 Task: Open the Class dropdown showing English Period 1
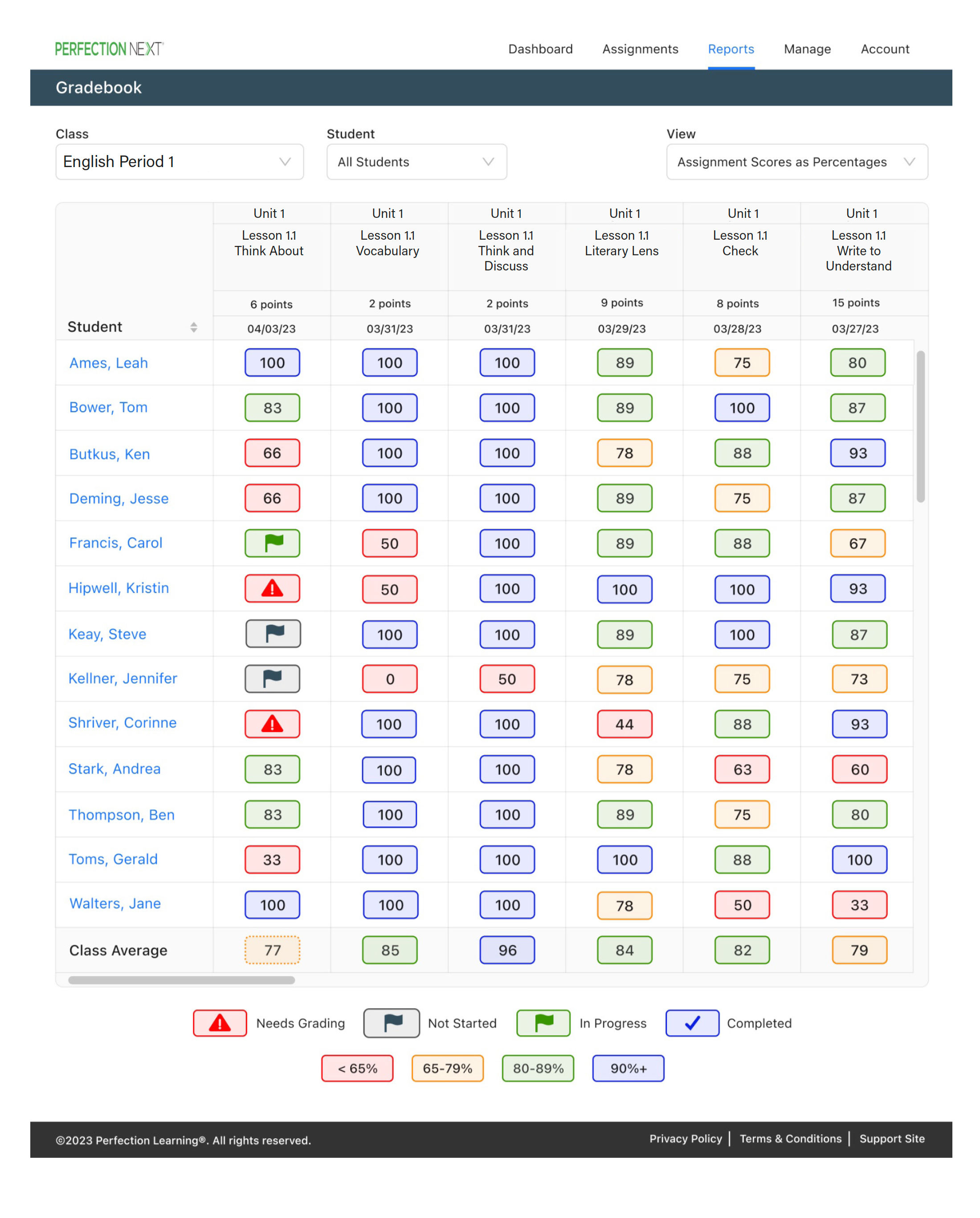point(180,162)
